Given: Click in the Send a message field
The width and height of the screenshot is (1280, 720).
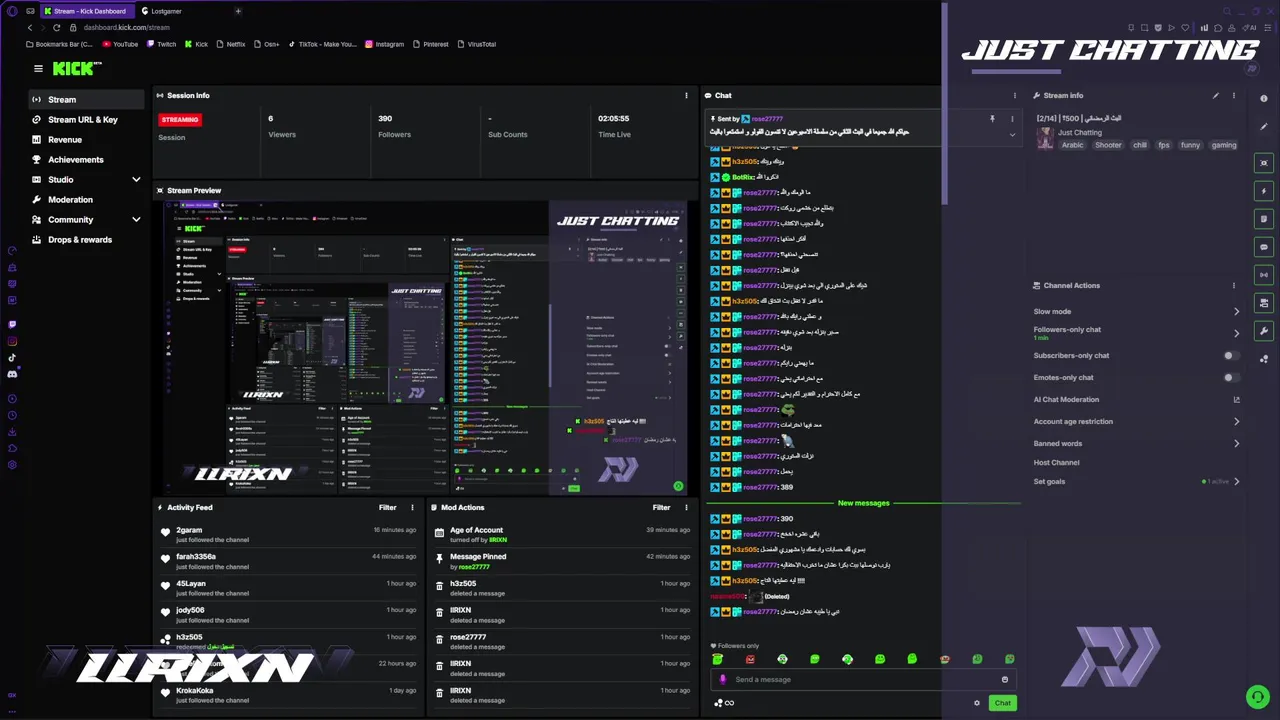Looking at the screenshot, I should click(863, 680).
